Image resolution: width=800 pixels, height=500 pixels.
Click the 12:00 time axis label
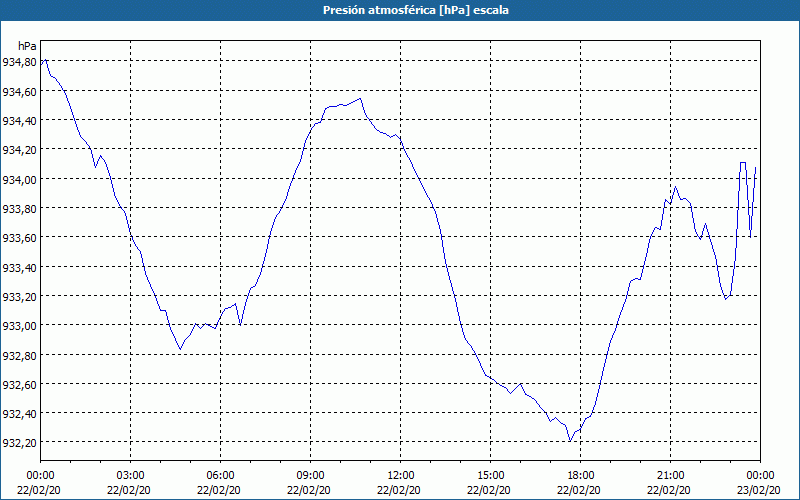click(401, 476)
